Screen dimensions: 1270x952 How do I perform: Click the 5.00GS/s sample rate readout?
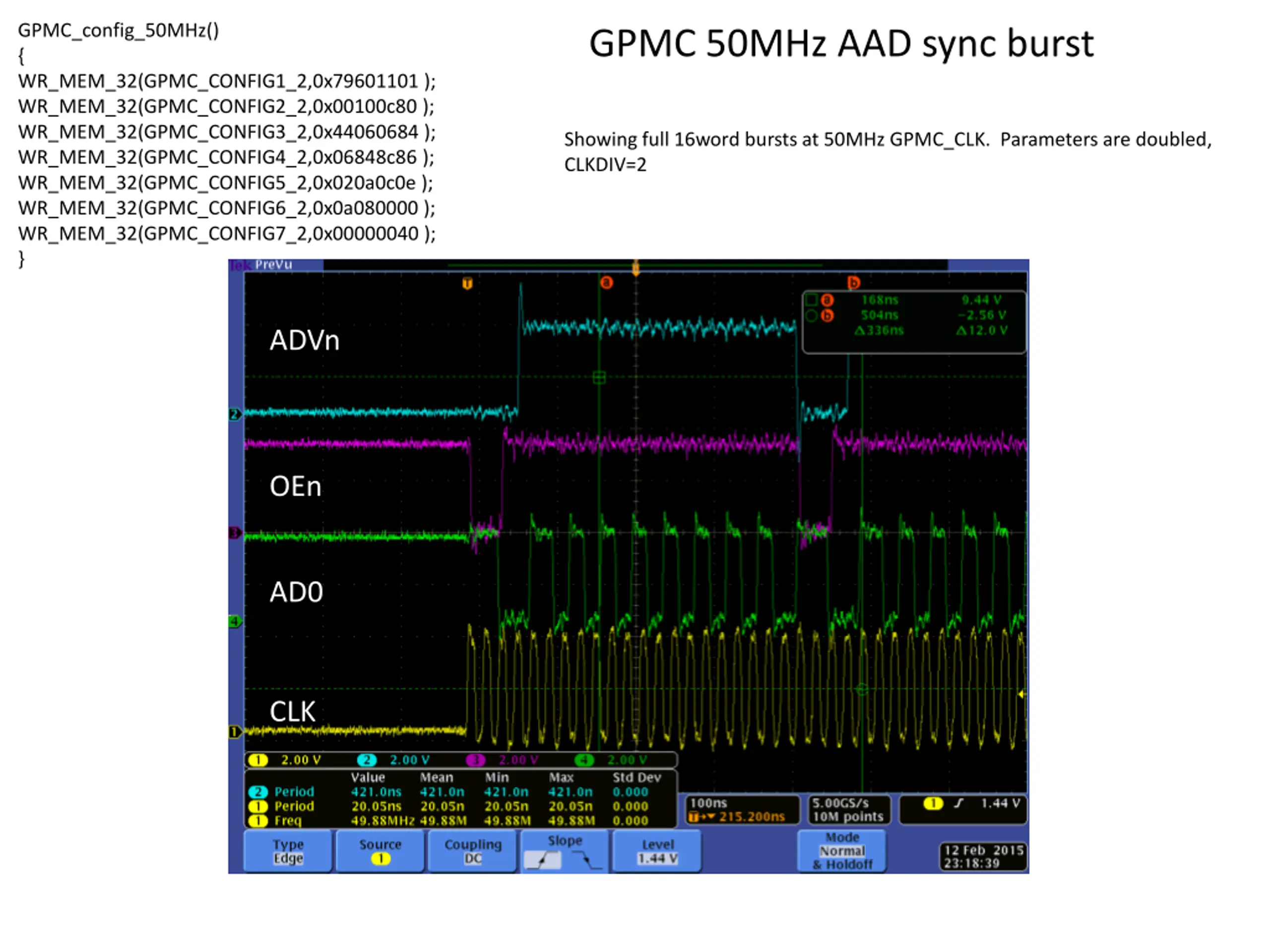coord(840,803)
